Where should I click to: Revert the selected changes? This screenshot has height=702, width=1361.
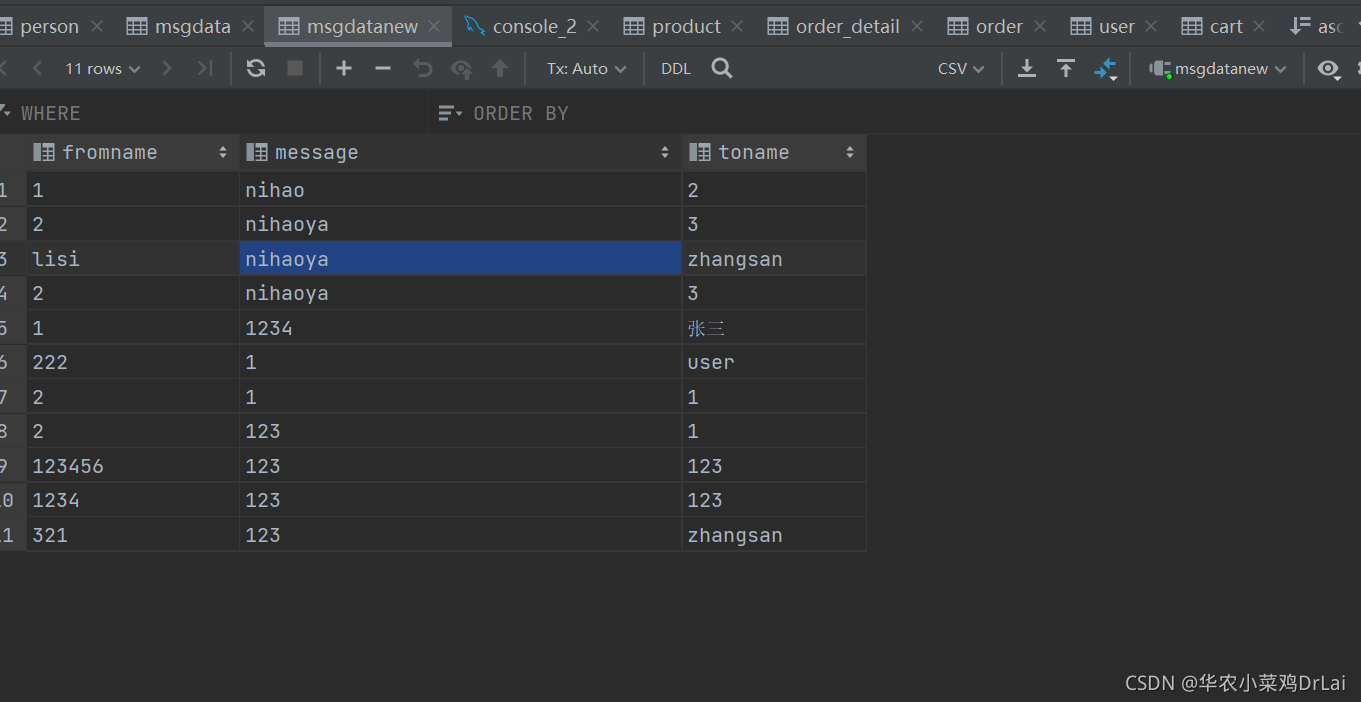422,68
